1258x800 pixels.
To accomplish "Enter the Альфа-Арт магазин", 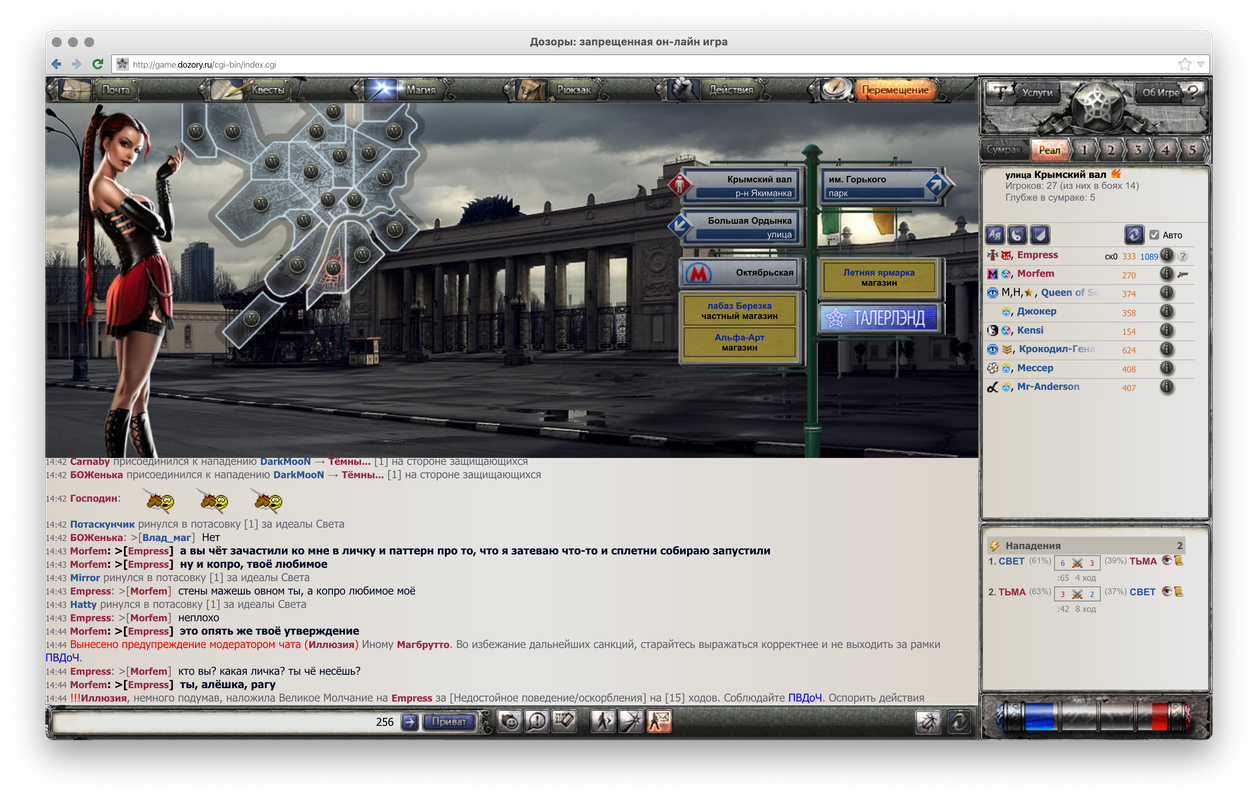I will coord(739,344).
